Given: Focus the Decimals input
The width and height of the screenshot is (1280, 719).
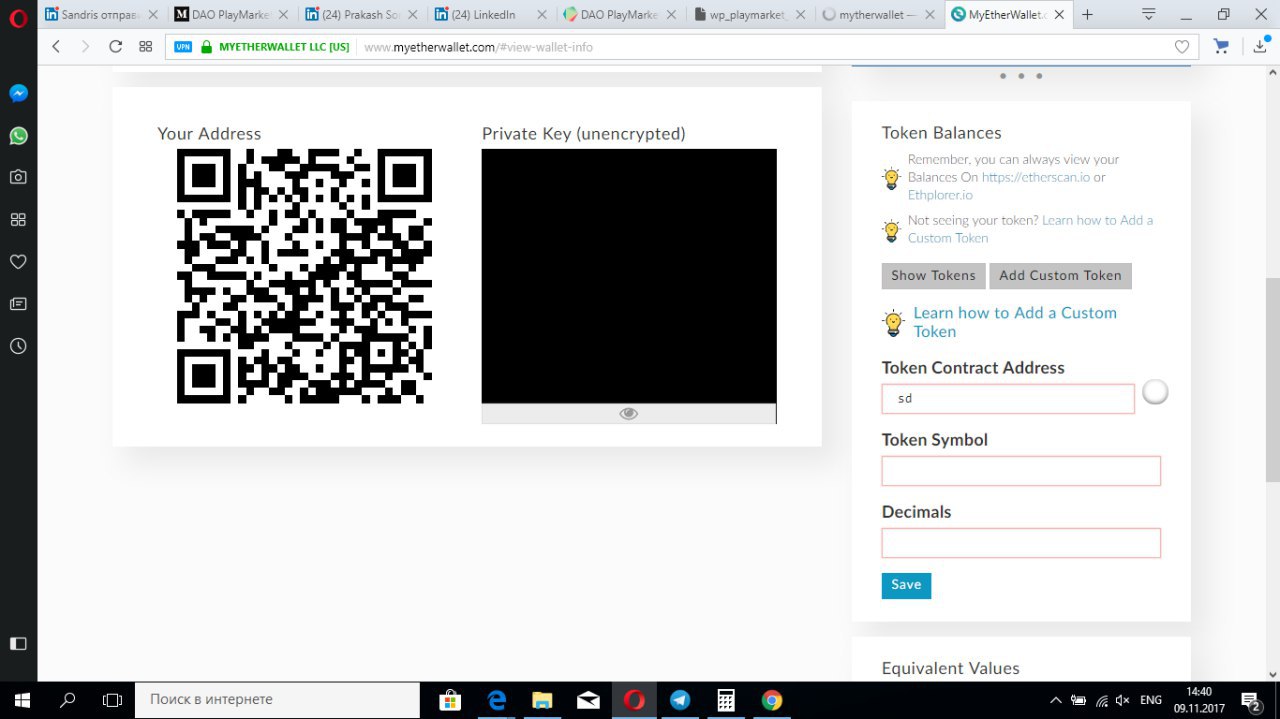Looking at the screenshot, I should (1021, 543).
